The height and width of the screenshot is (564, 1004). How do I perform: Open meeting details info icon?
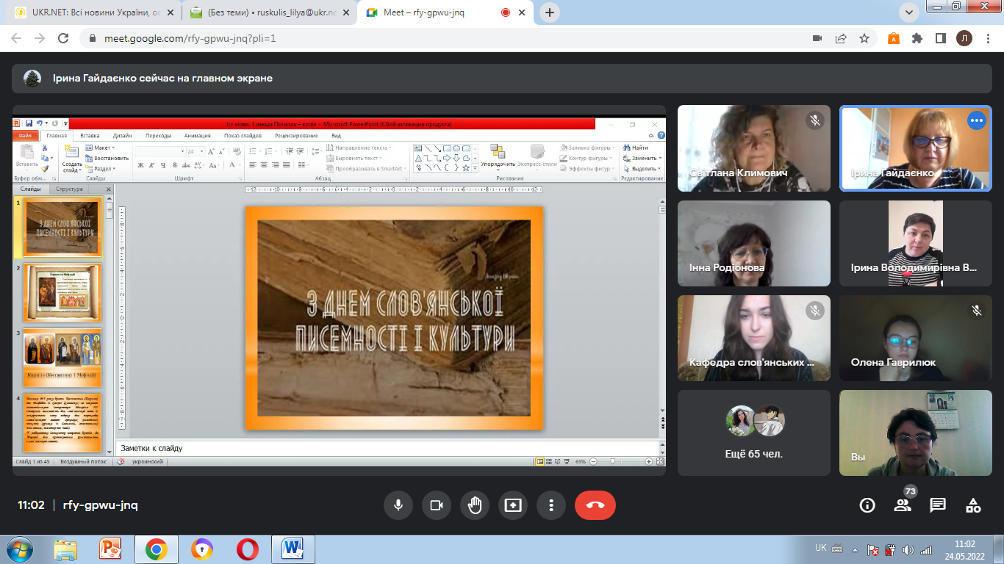pos(867,505)
